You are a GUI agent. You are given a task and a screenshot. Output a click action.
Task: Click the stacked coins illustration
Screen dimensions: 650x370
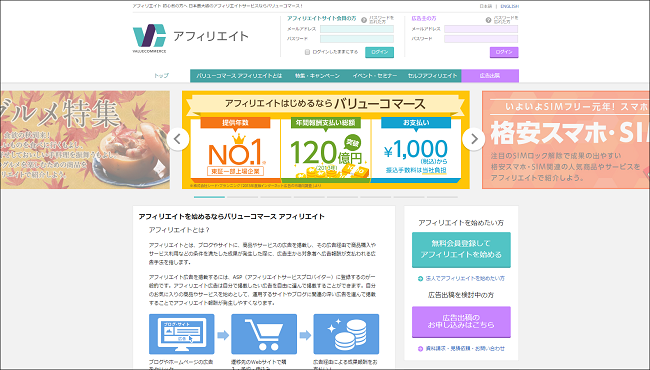(x=346, y=334)
